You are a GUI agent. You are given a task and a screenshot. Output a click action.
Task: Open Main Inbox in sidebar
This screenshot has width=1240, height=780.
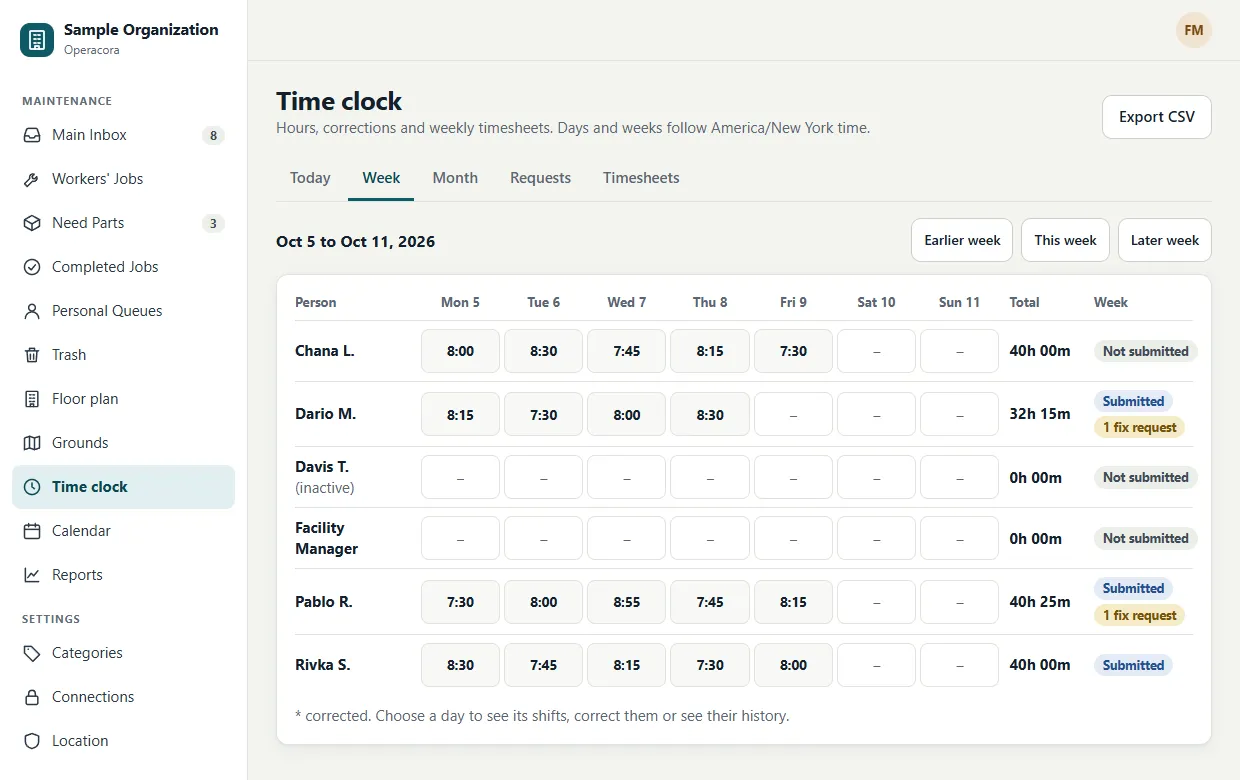pyautogui.click(x=124, y=135)
